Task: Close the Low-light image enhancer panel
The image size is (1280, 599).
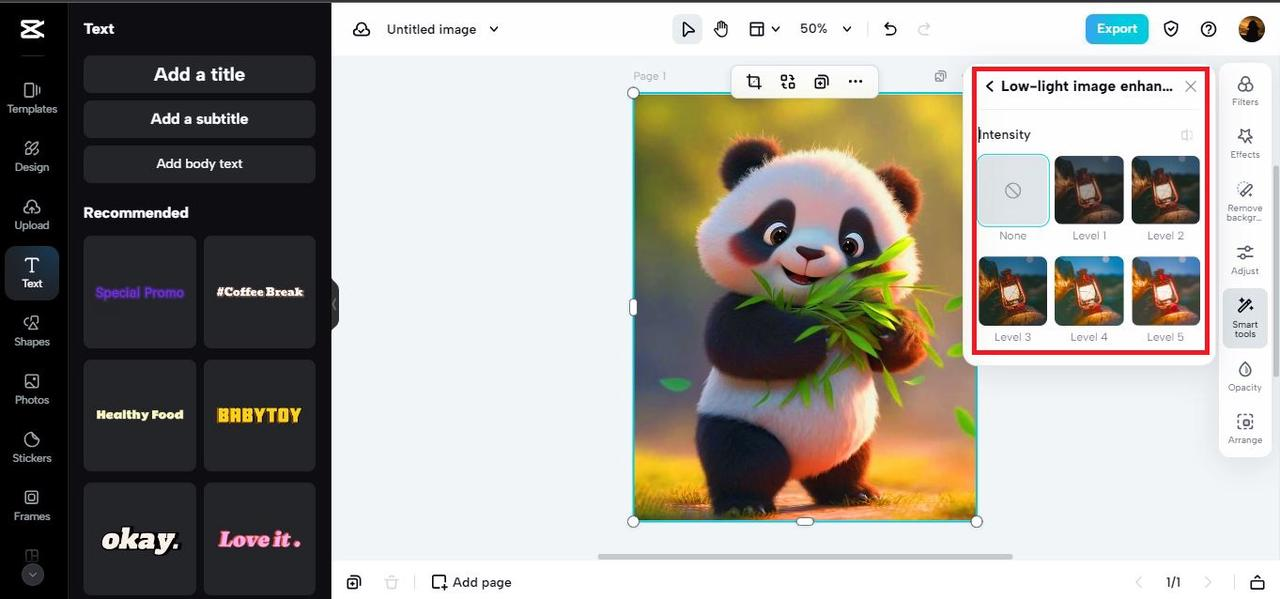Action: click(x=1190, y=87)
